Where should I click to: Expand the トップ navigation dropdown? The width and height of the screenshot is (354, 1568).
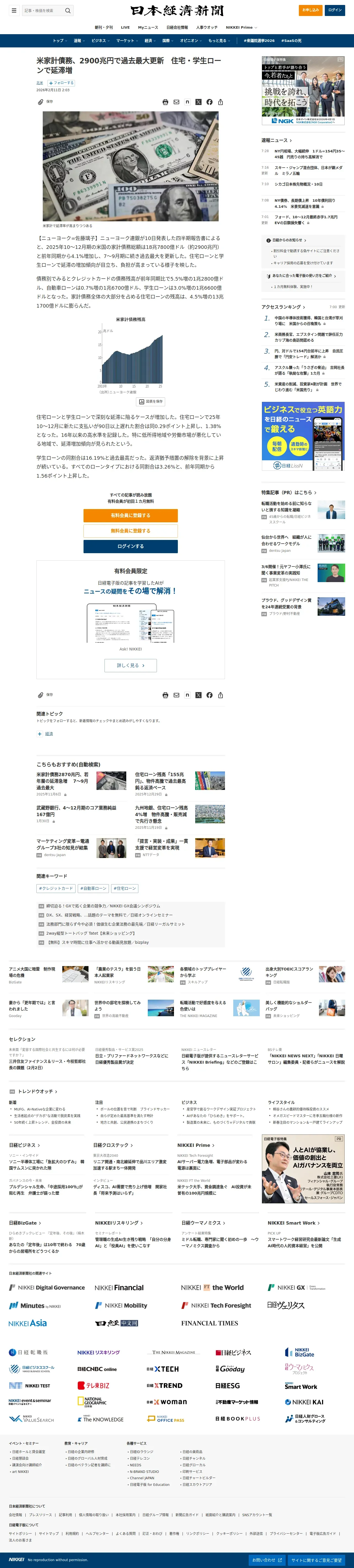pos(60,41)
